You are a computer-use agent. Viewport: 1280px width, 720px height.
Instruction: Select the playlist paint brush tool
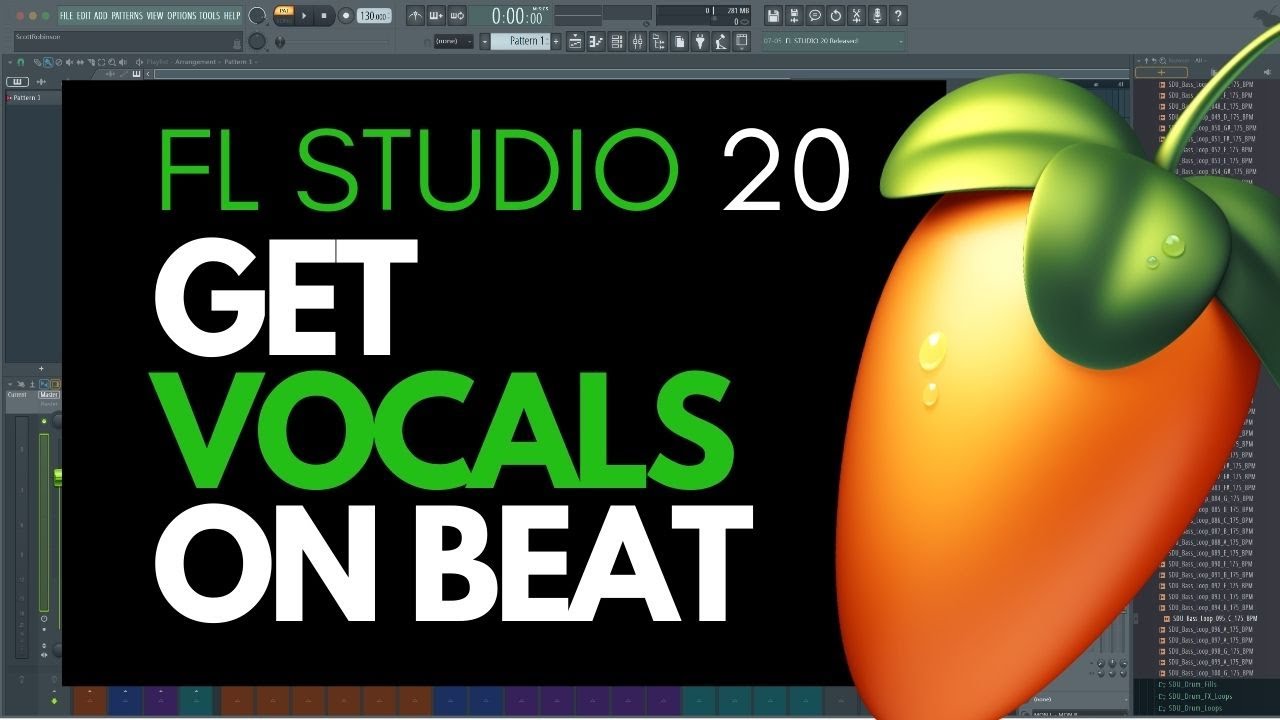pos(48,62)
